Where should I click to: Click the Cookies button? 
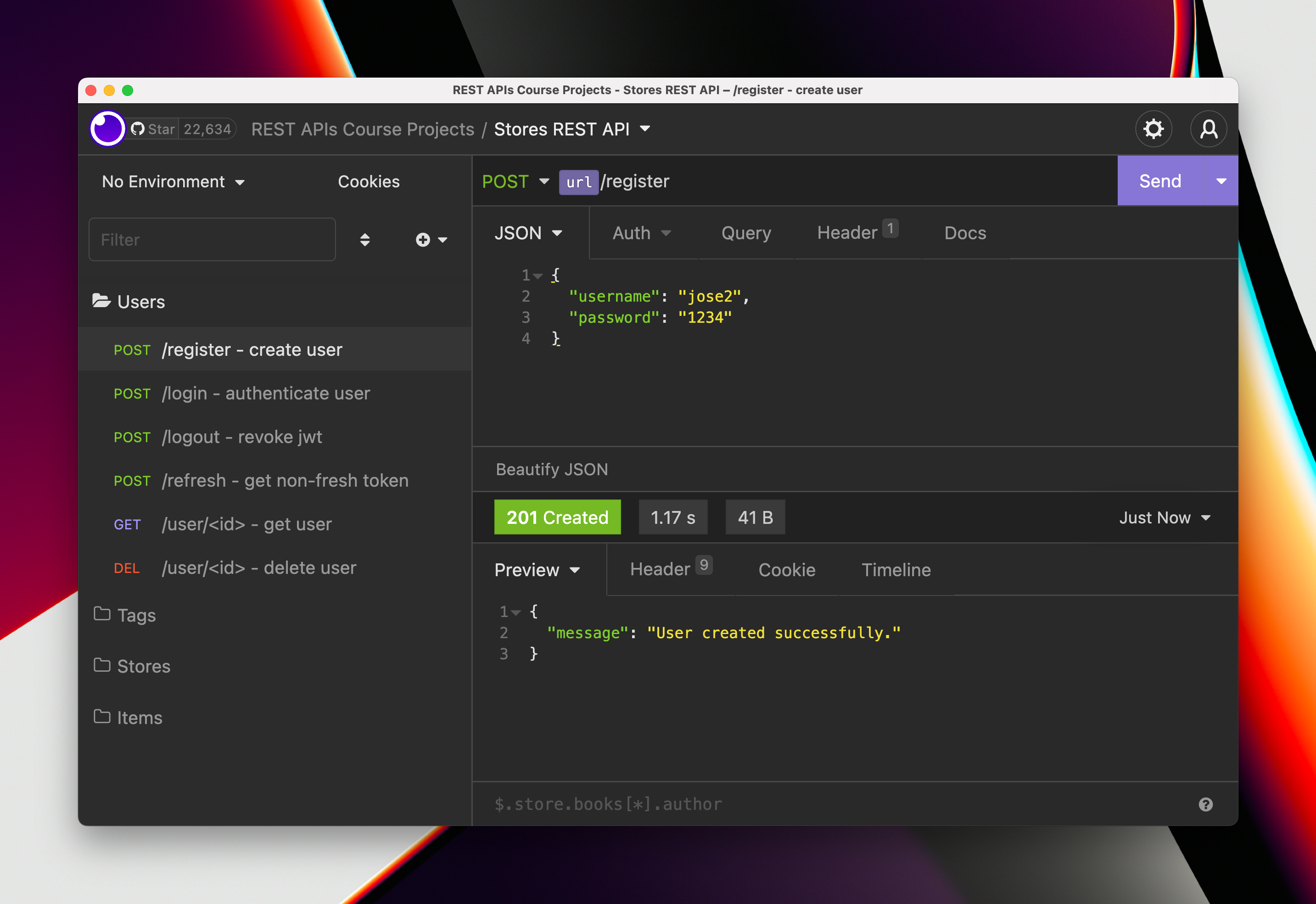click(x=369, y=182)
